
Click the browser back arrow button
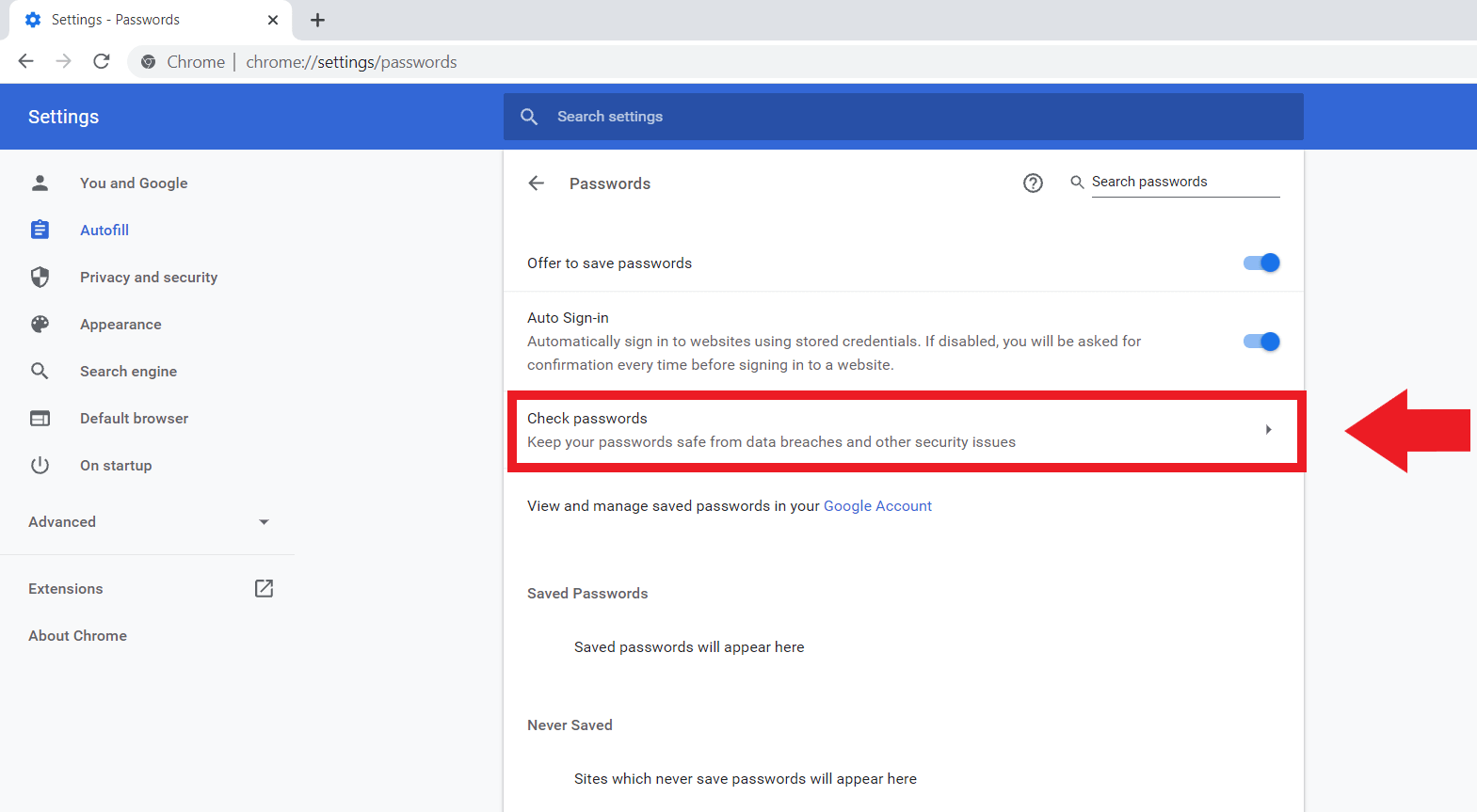(x=26, y=61)
